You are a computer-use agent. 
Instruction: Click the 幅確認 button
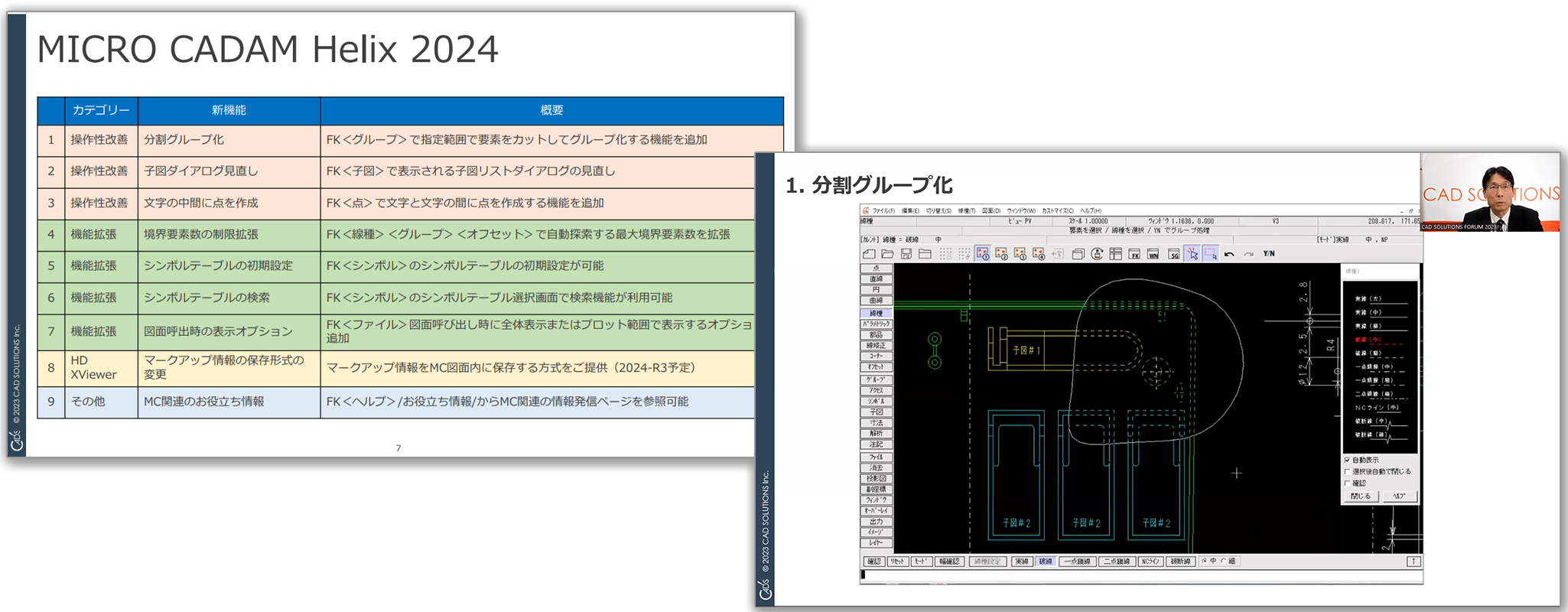(948, 562)
